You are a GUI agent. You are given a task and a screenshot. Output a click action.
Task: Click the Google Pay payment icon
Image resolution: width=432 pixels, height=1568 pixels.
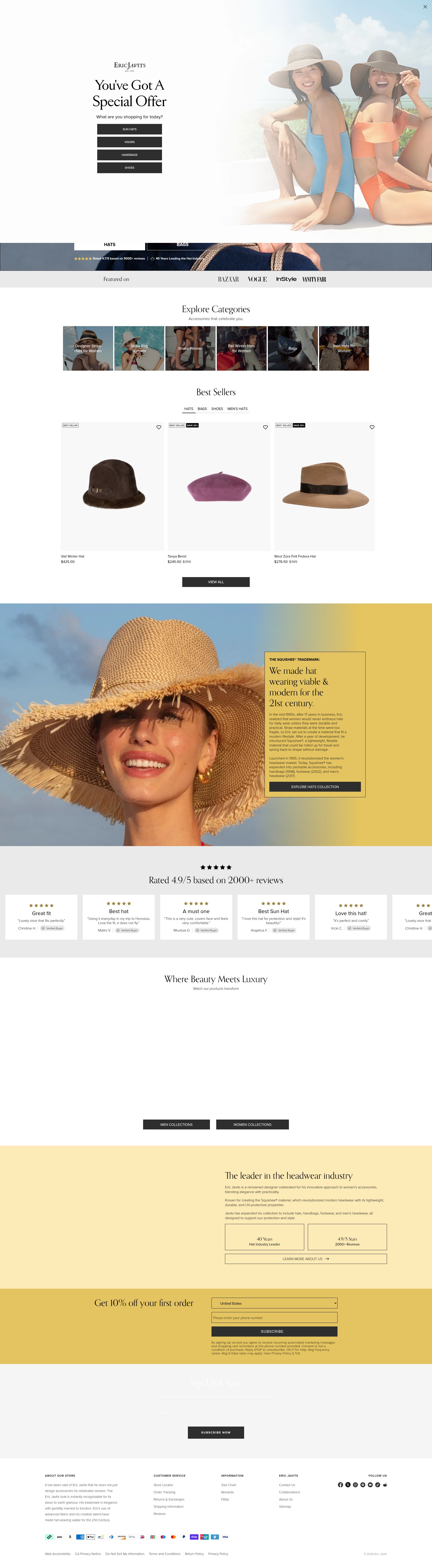tap(132, 1537)
